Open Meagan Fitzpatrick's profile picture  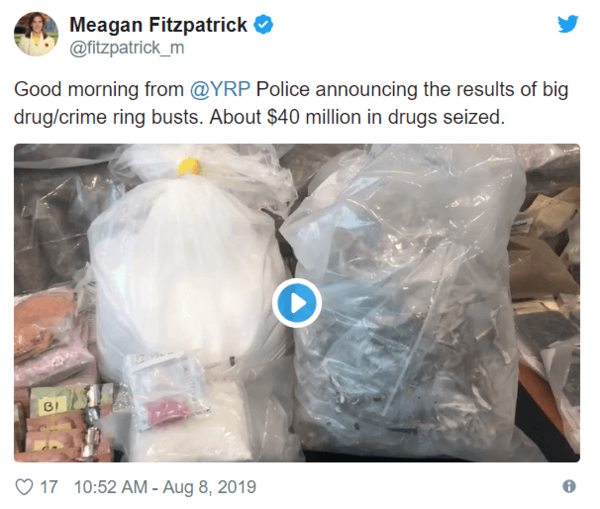[x=36, y=34]
